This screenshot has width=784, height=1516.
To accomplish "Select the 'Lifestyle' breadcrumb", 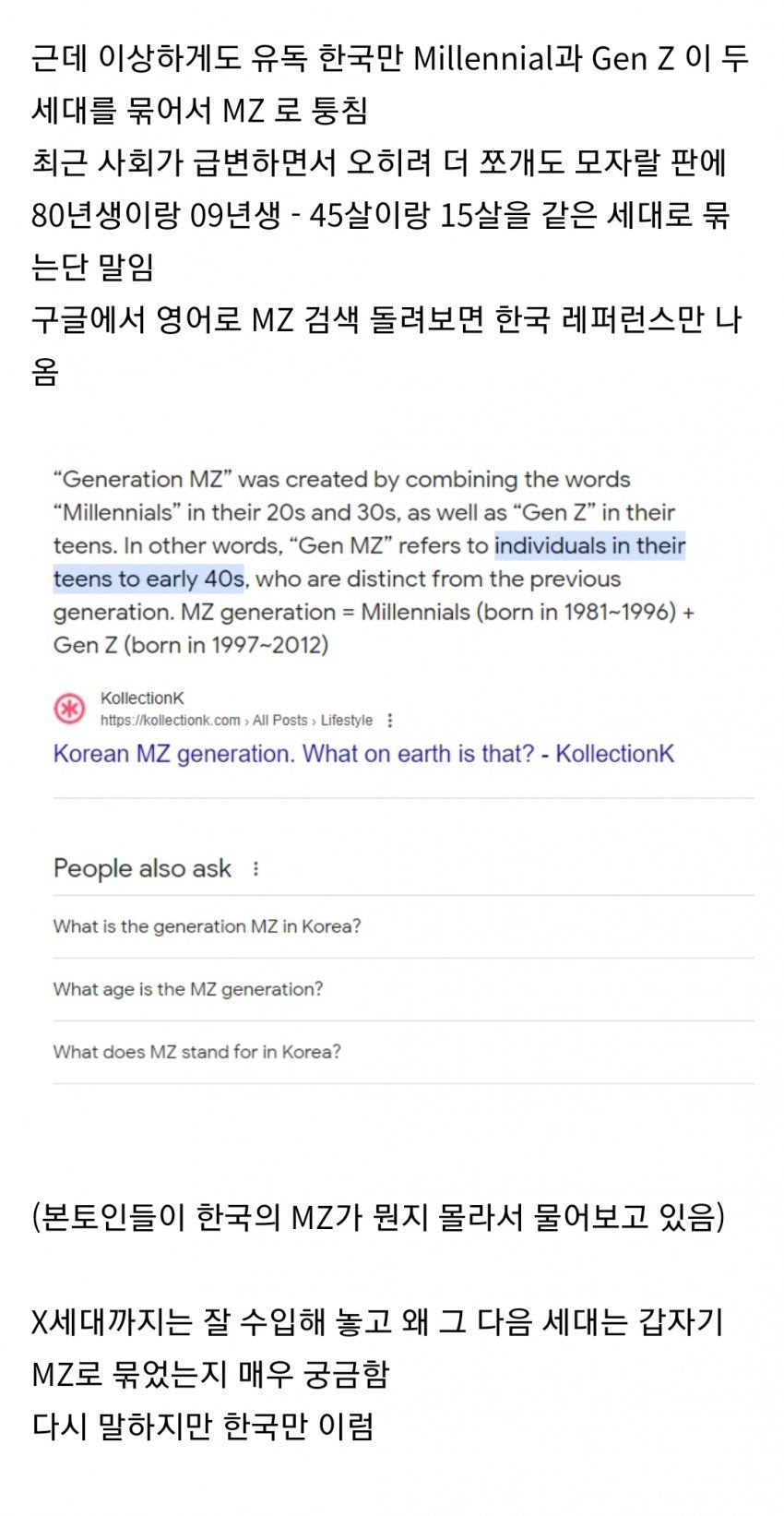I will [x=347, y=721].
